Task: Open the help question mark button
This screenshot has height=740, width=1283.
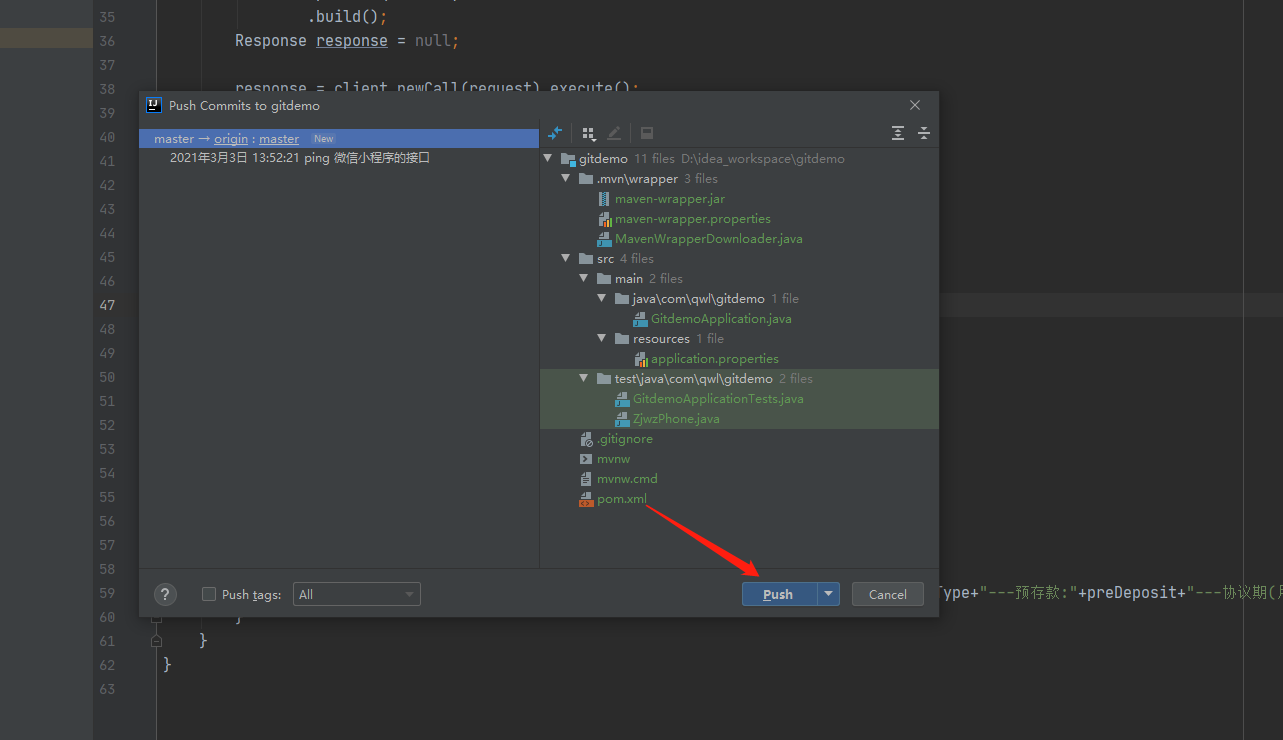Action: (x=166, y=594)
